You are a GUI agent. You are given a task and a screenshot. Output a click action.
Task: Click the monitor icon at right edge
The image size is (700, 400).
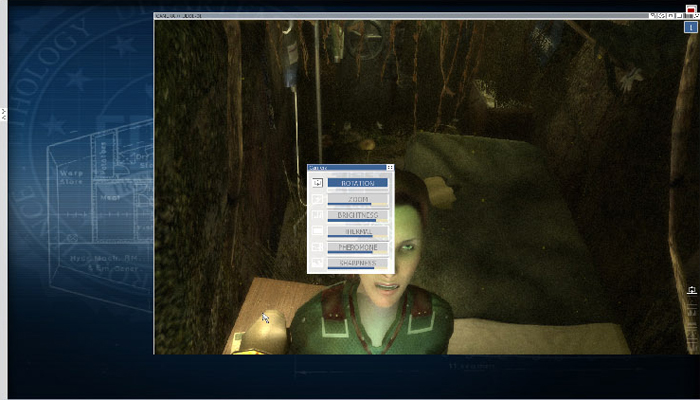coord(692,291)
